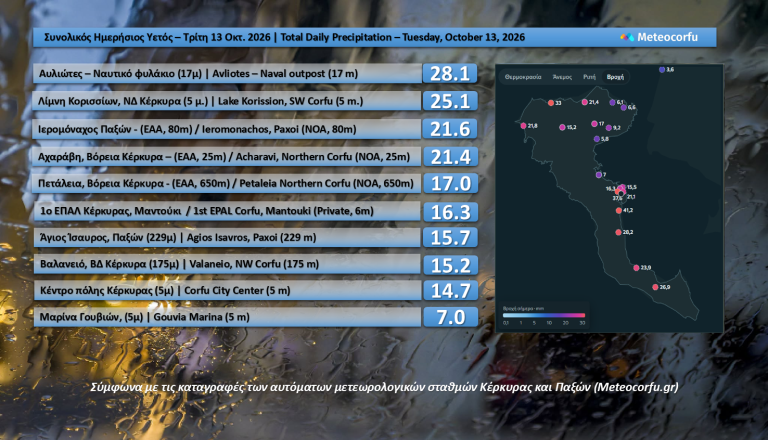
Task: Click the Meteocorfu.gr source footnote
Action: click(384, 387)
